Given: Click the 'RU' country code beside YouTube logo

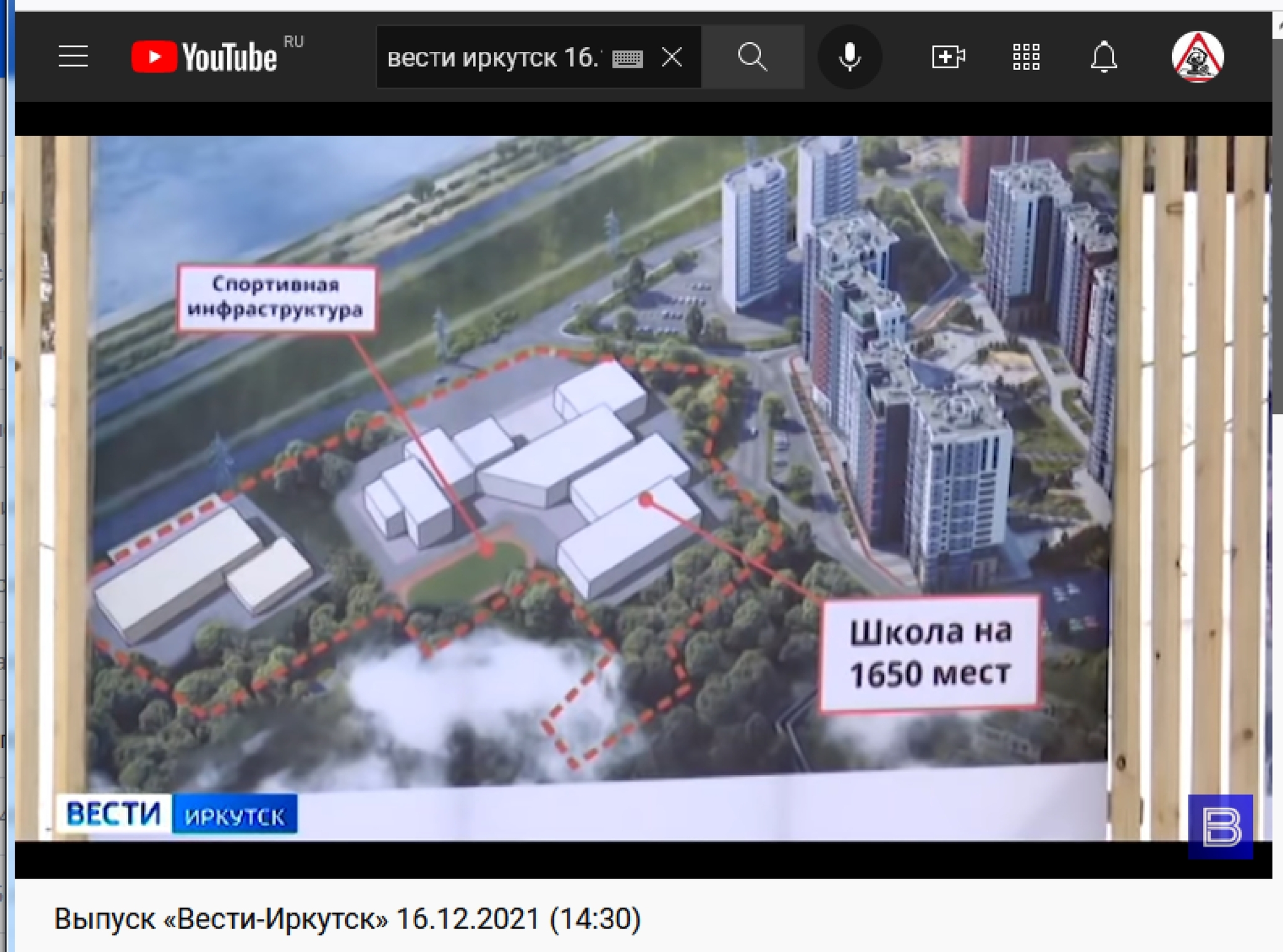Looking at the screenshot, I should tap(293, 41).
